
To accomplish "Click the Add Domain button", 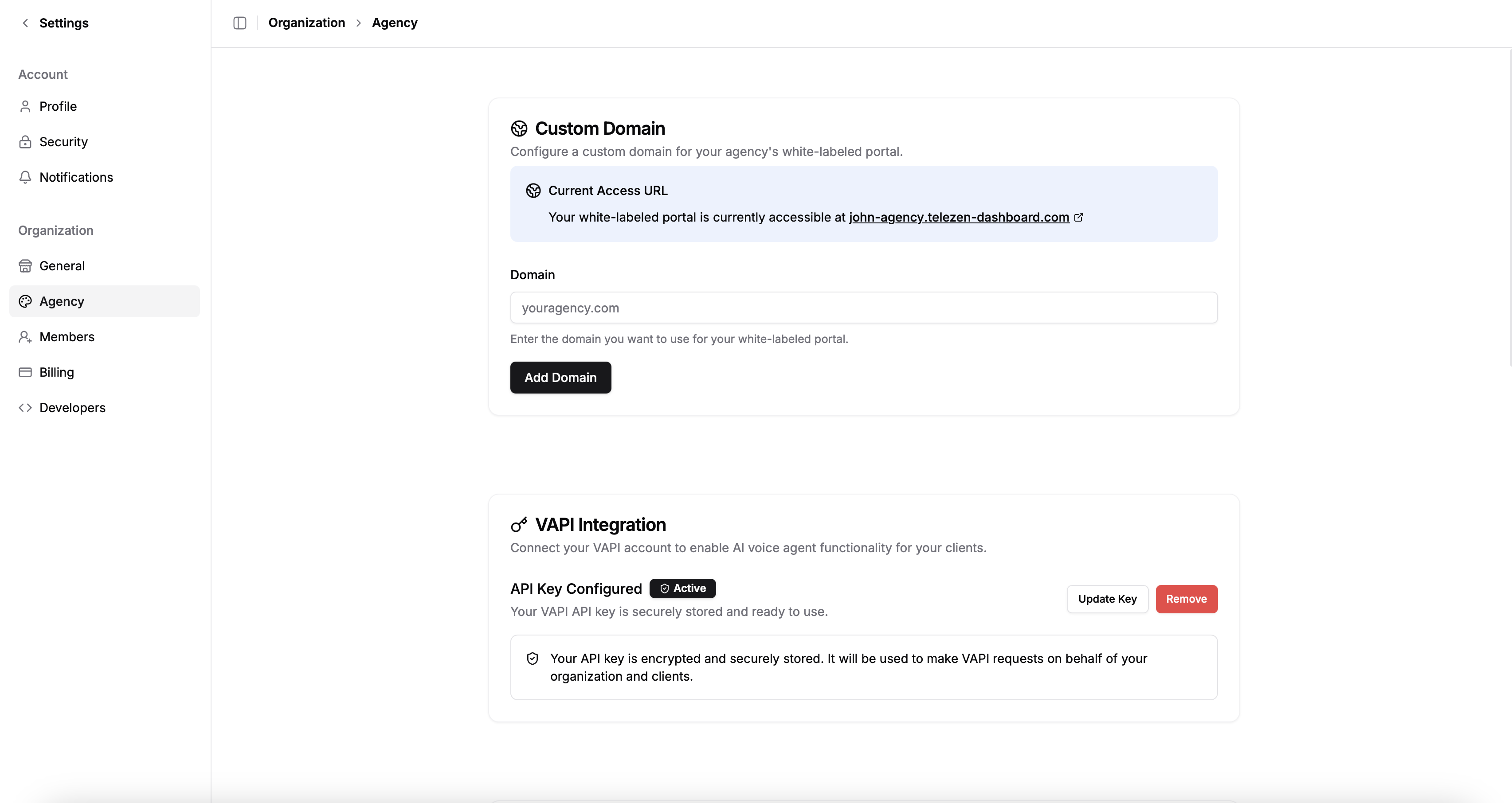I will click(560, 378).
